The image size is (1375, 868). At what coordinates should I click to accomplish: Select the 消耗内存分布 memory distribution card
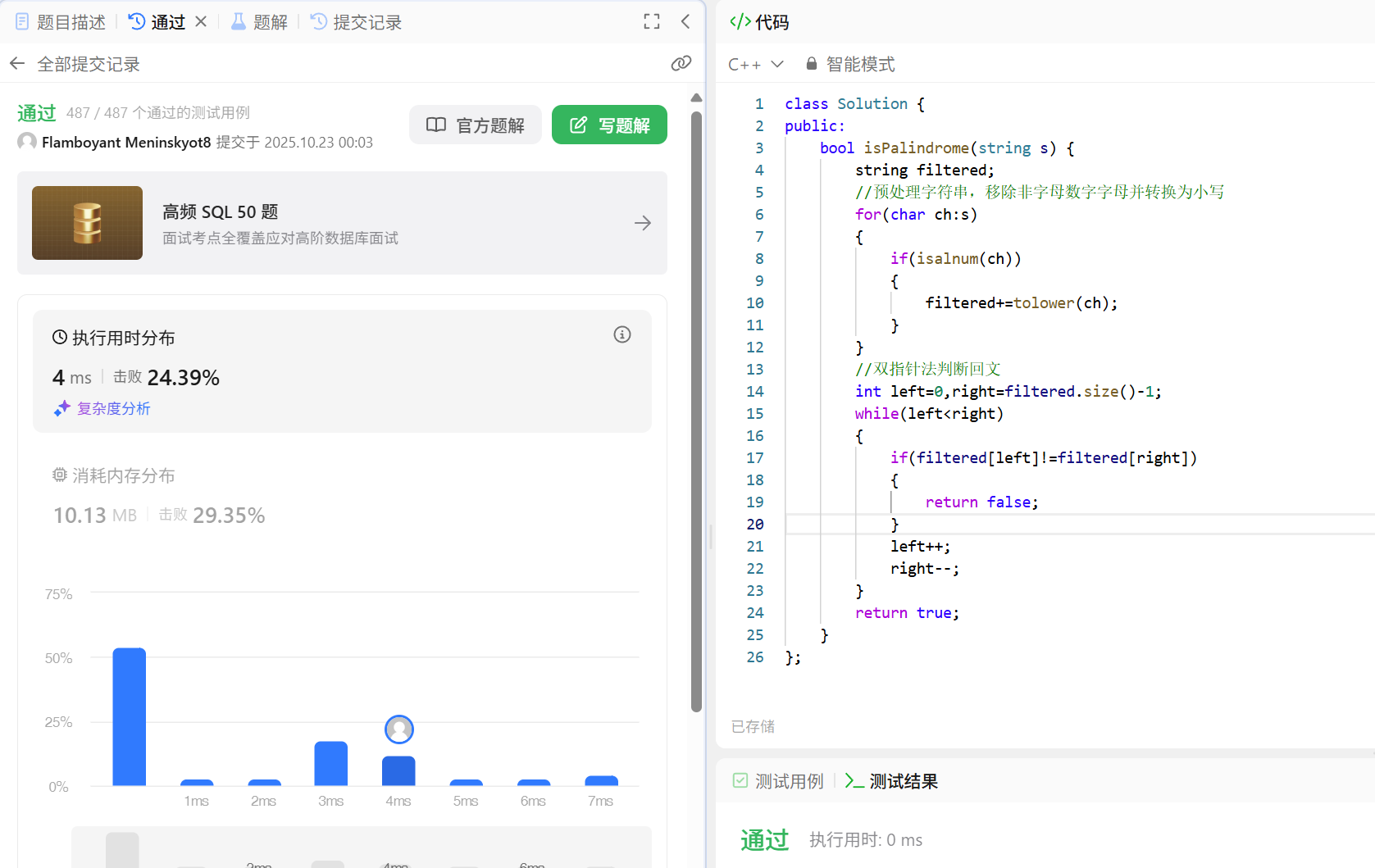click(342, 496)
